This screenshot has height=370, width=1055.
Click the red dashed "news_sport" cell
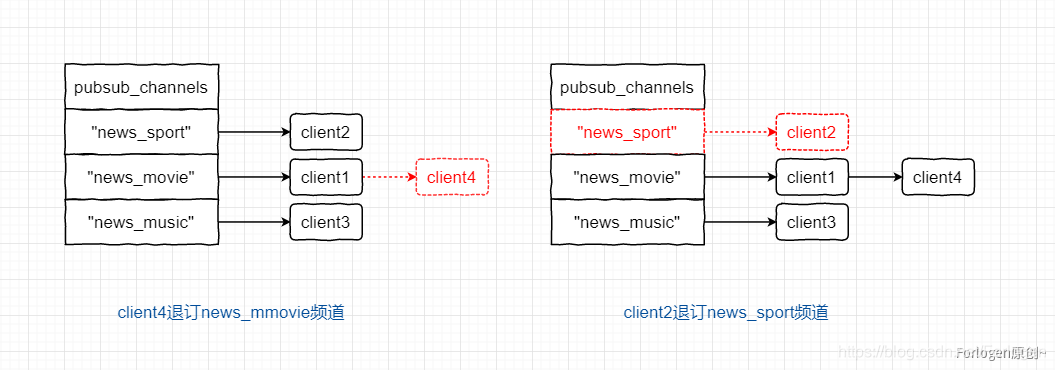point(627,132)
